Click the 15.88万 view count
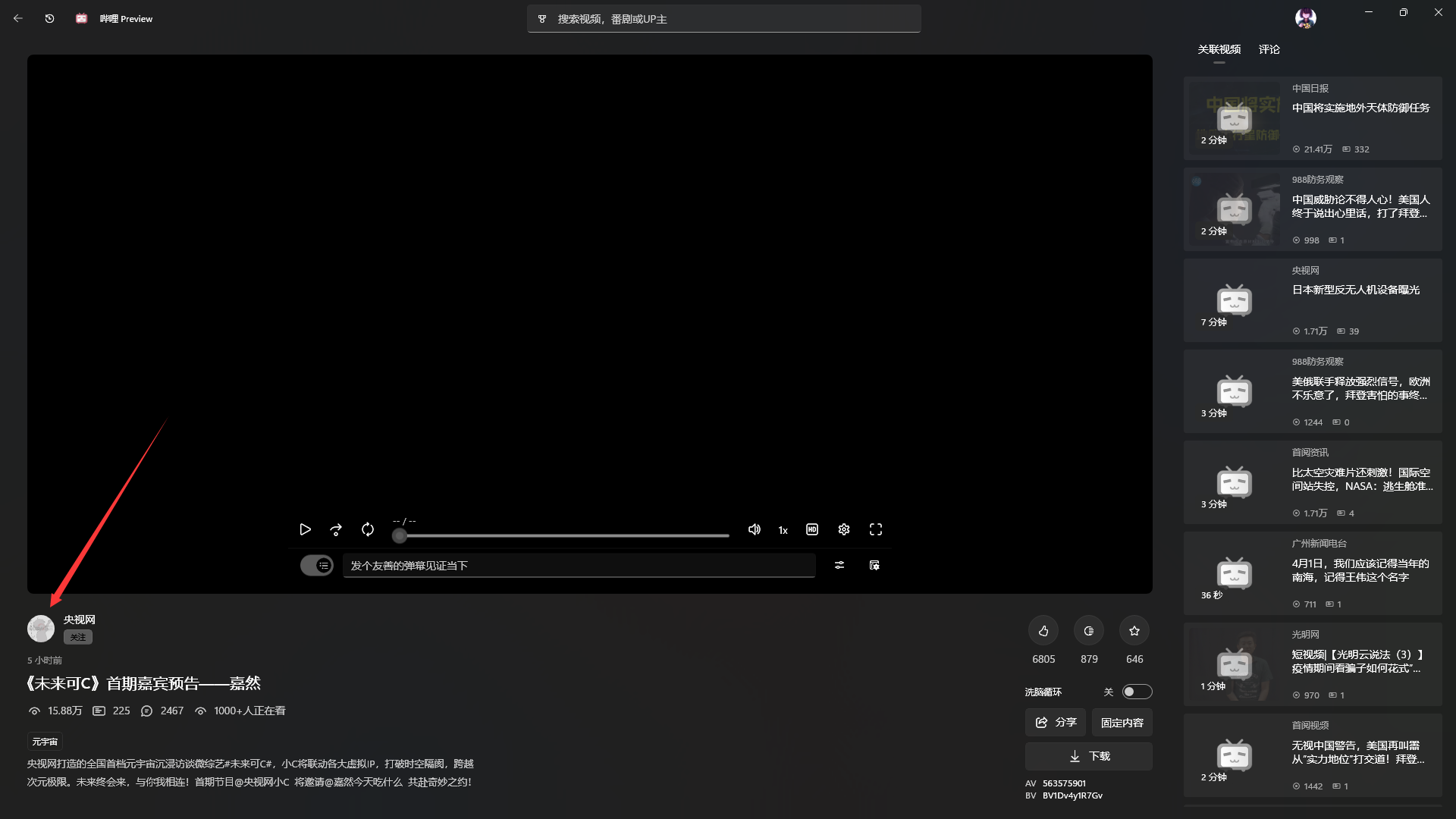The width and height of the screenshot is (1456, 819). (64, 711)
